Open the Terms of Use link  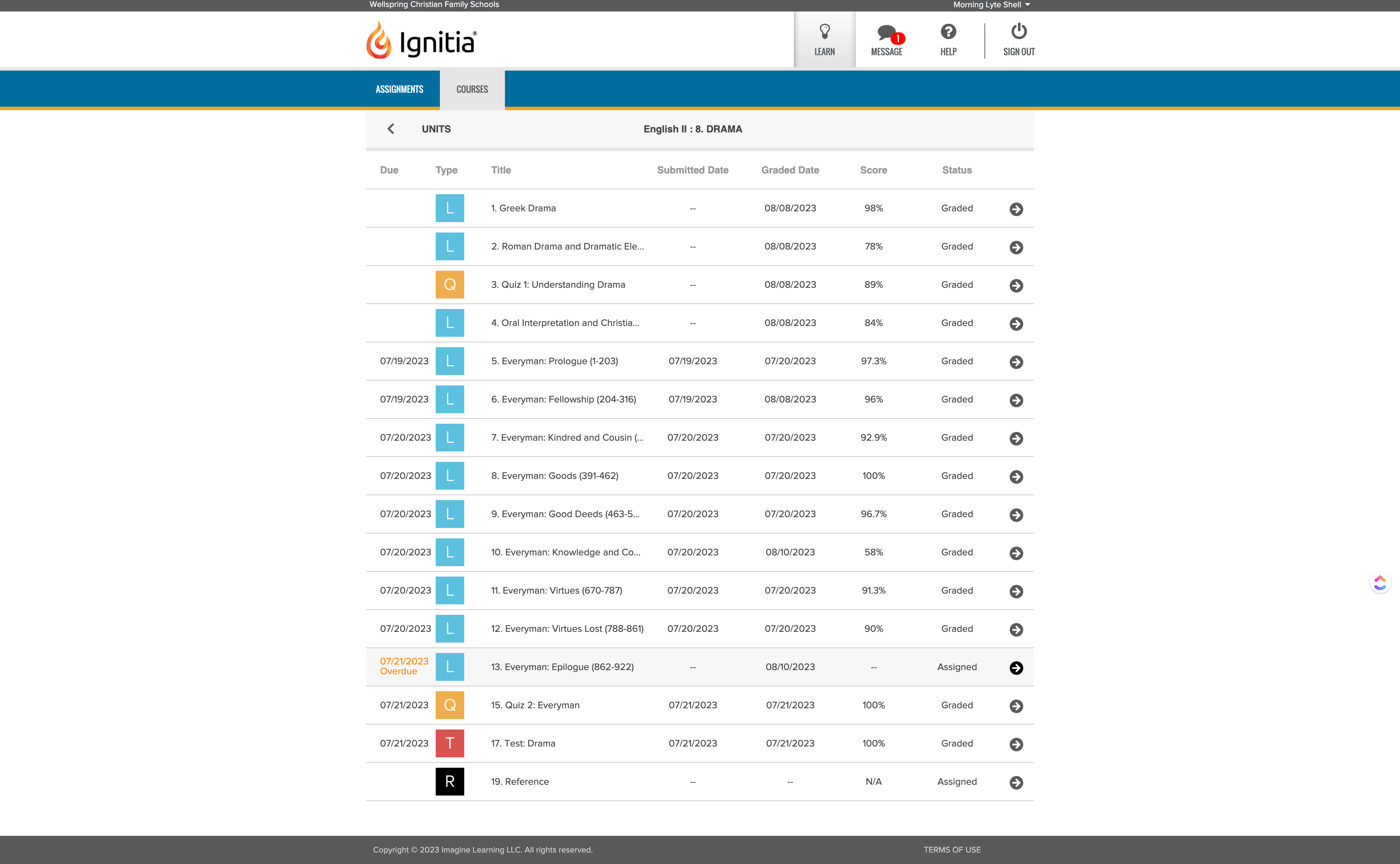(x=952, y=850)
